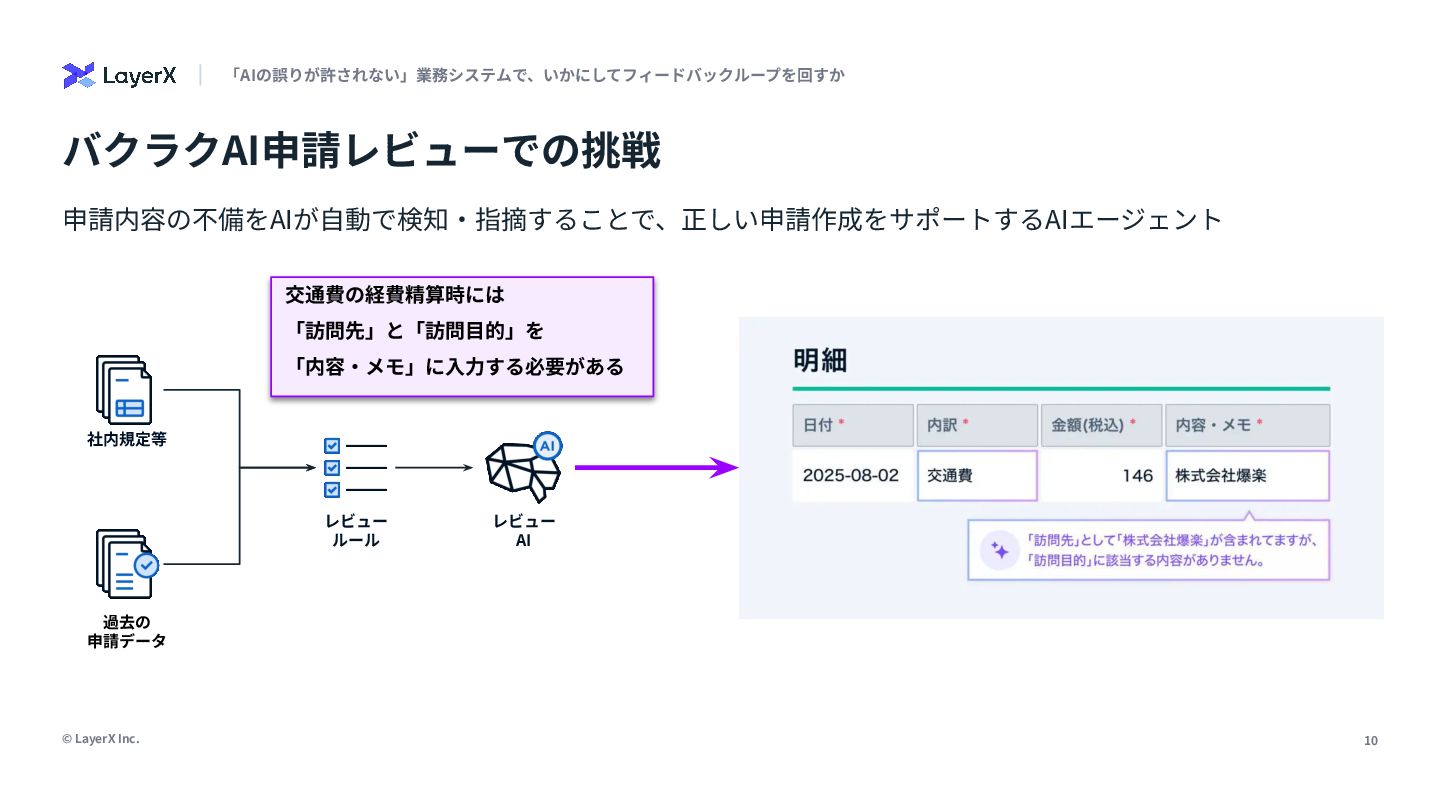Click the レビューAI brain icon
1440x810 pixels.
tap(524, 468)
